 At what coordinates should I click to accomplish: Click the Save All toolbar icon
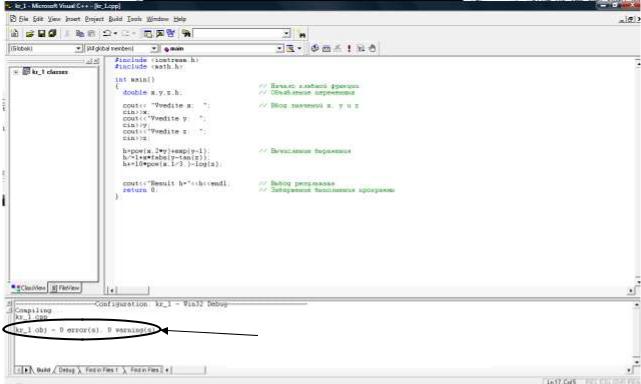(x=52, y=34)
